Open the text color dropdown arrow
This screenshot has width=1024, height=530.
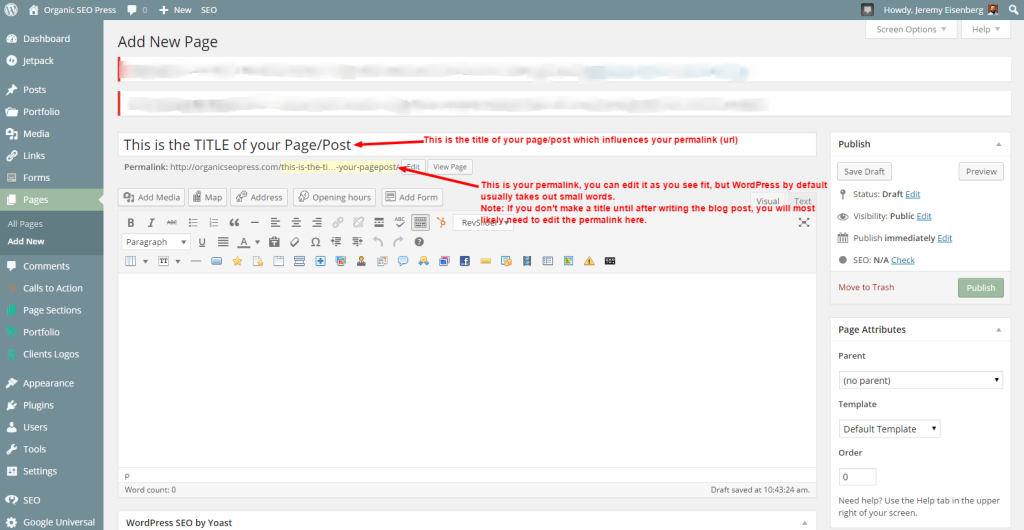[x=257, y=242]
